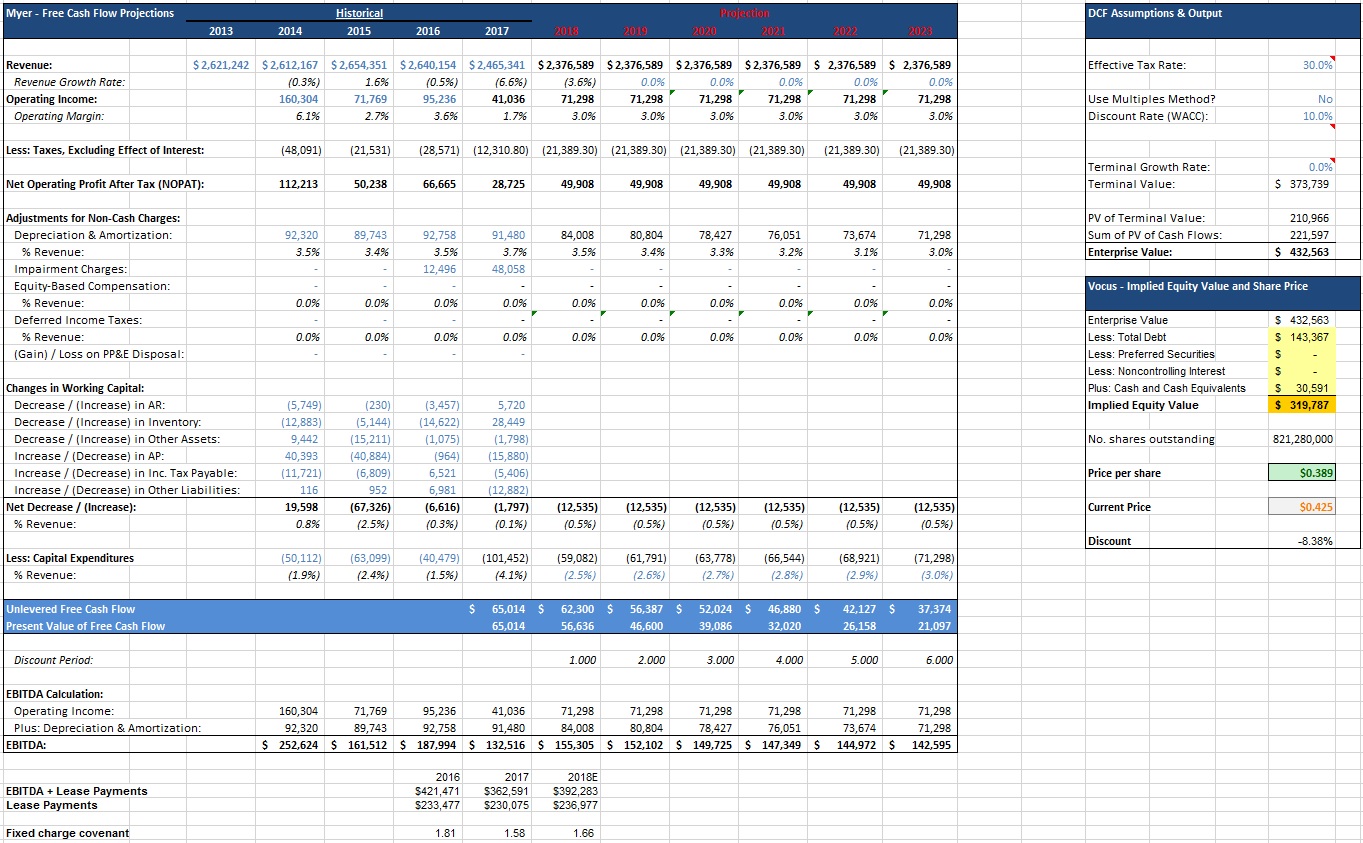Select the EBITDA cell $252,624
The width and height of the screenshot is (1363, 843).
(290, 745)
